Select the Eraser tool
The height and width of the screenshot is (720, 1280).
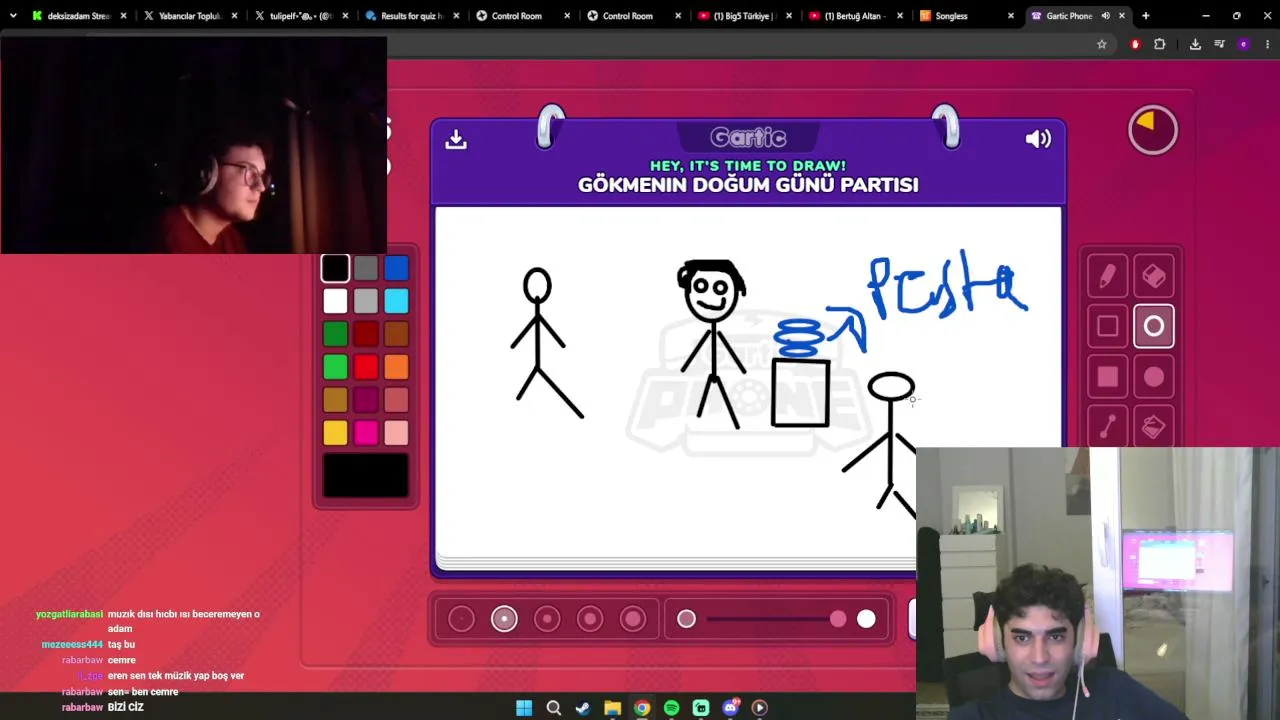[x=1154, y=276]
